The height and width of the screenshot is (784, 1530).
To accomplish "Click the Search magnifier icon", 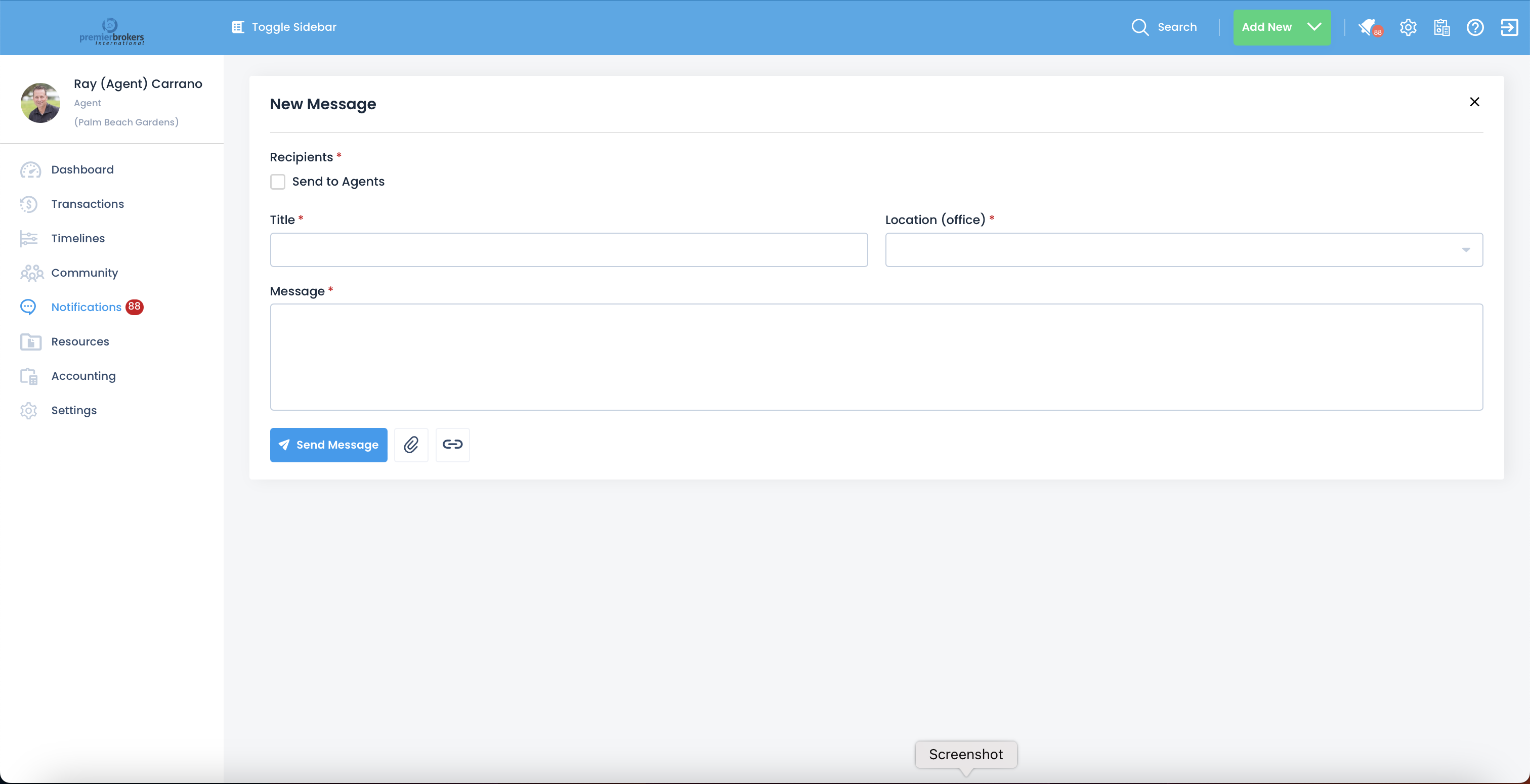I will point(1139,27).
